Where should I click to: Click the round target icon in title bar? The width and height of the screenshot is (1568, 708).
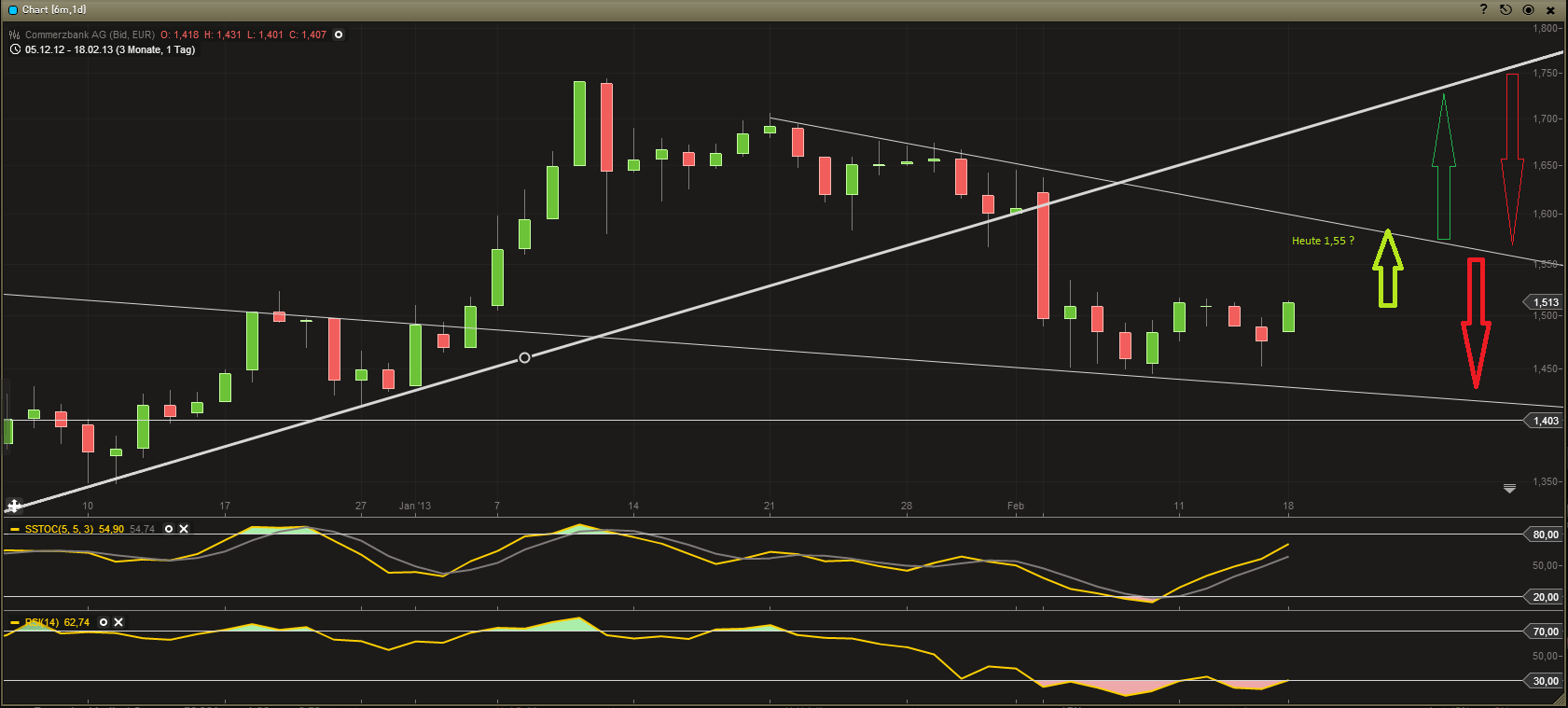pos(1528,9)
